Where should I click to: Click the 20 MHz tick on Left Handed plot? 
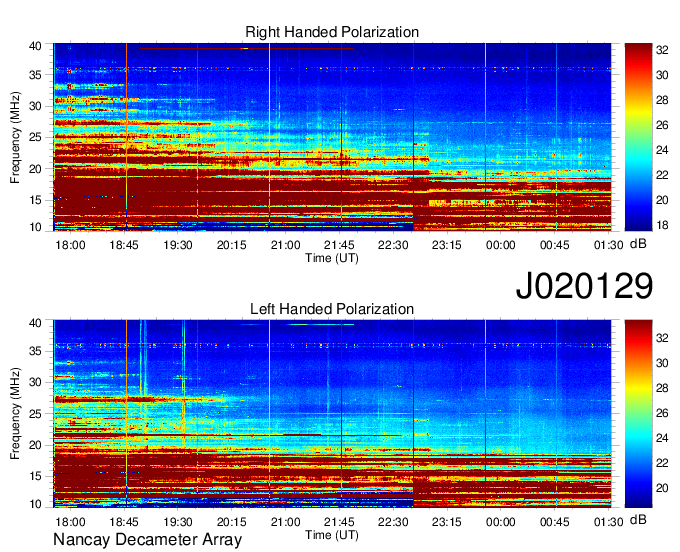[x=36, y=445]
